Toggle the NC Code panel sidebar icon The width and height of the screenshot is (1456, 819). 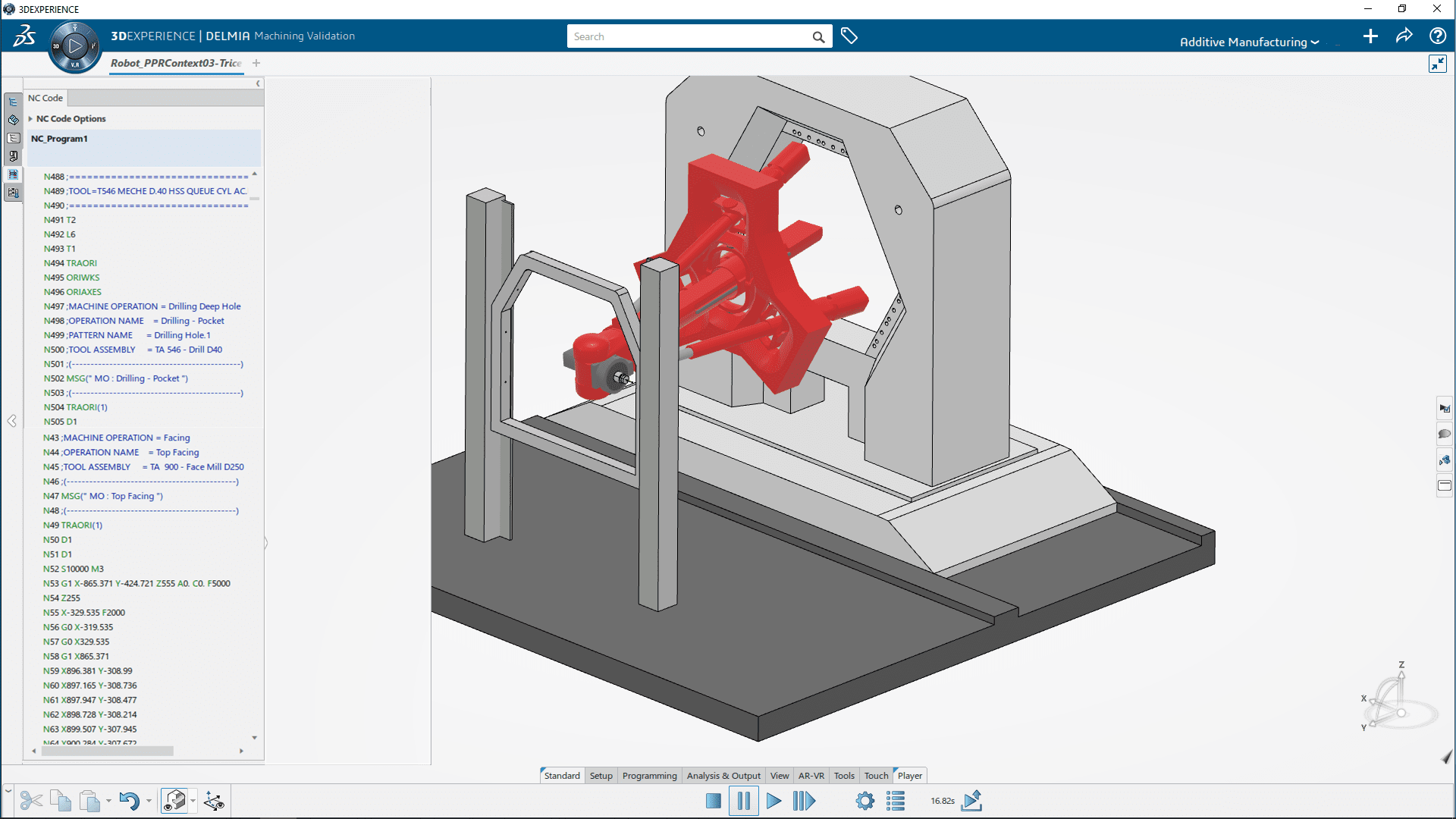14,174
